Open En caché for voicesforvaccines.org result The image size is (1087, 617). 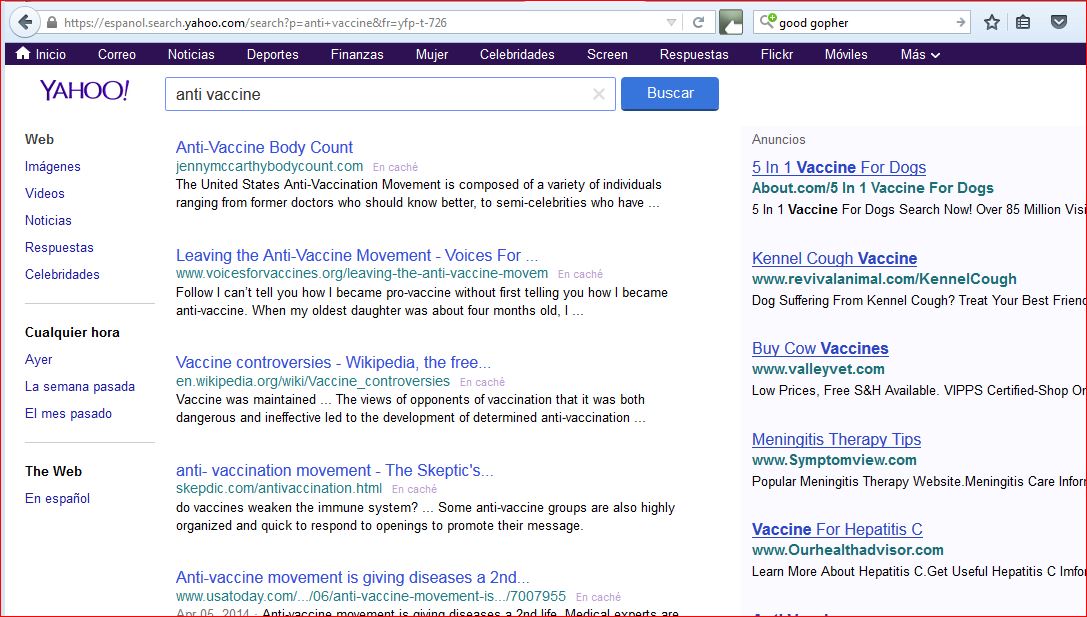tap(580, 274)
